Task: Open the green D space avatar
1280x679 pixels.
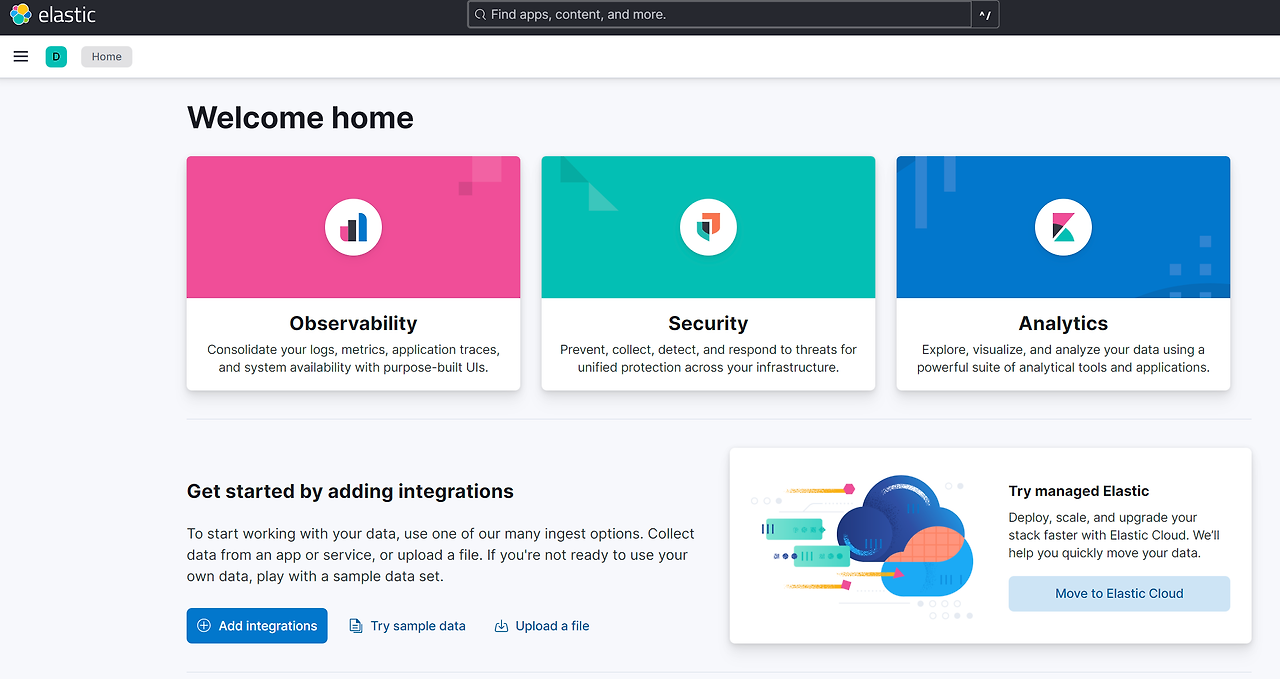Action: coord(56,57)
